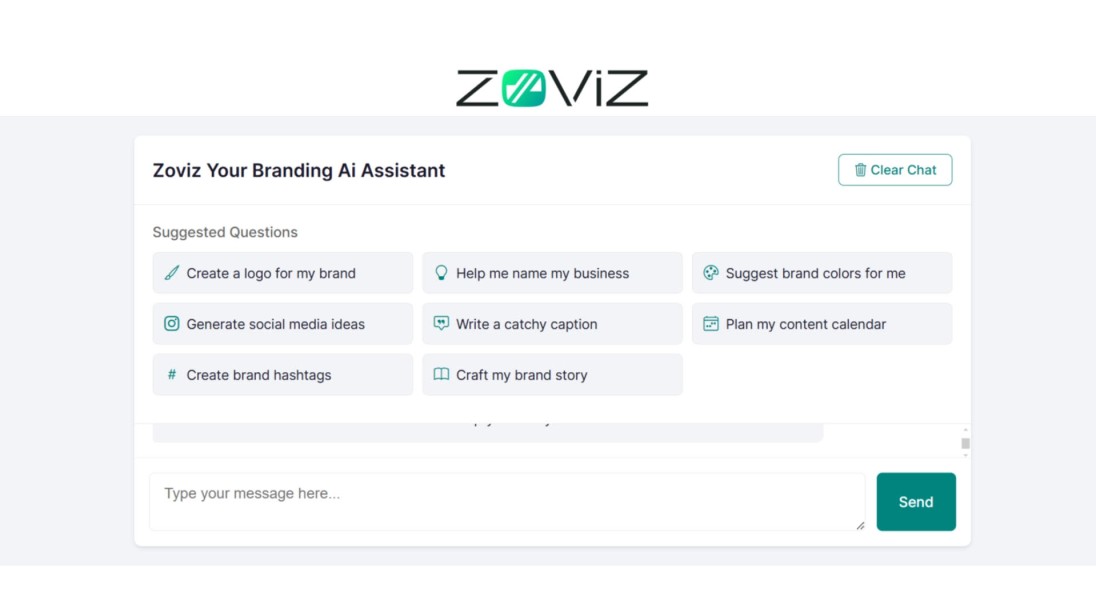Send the chat message

916,501
